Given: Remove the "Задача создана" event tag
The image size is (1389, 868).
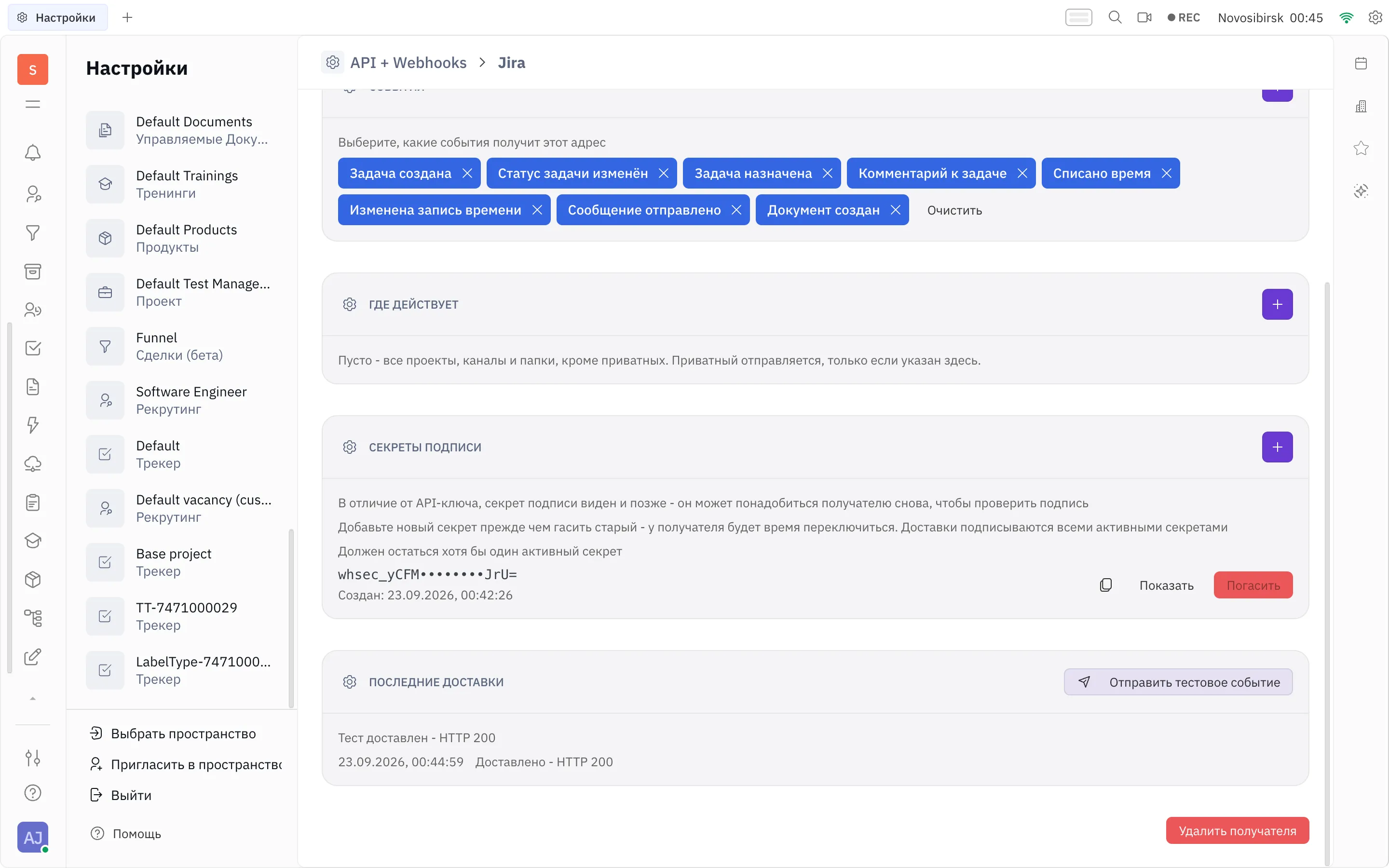Looking at the screenshot, I should pyautogui.click(x=467, y=174).
